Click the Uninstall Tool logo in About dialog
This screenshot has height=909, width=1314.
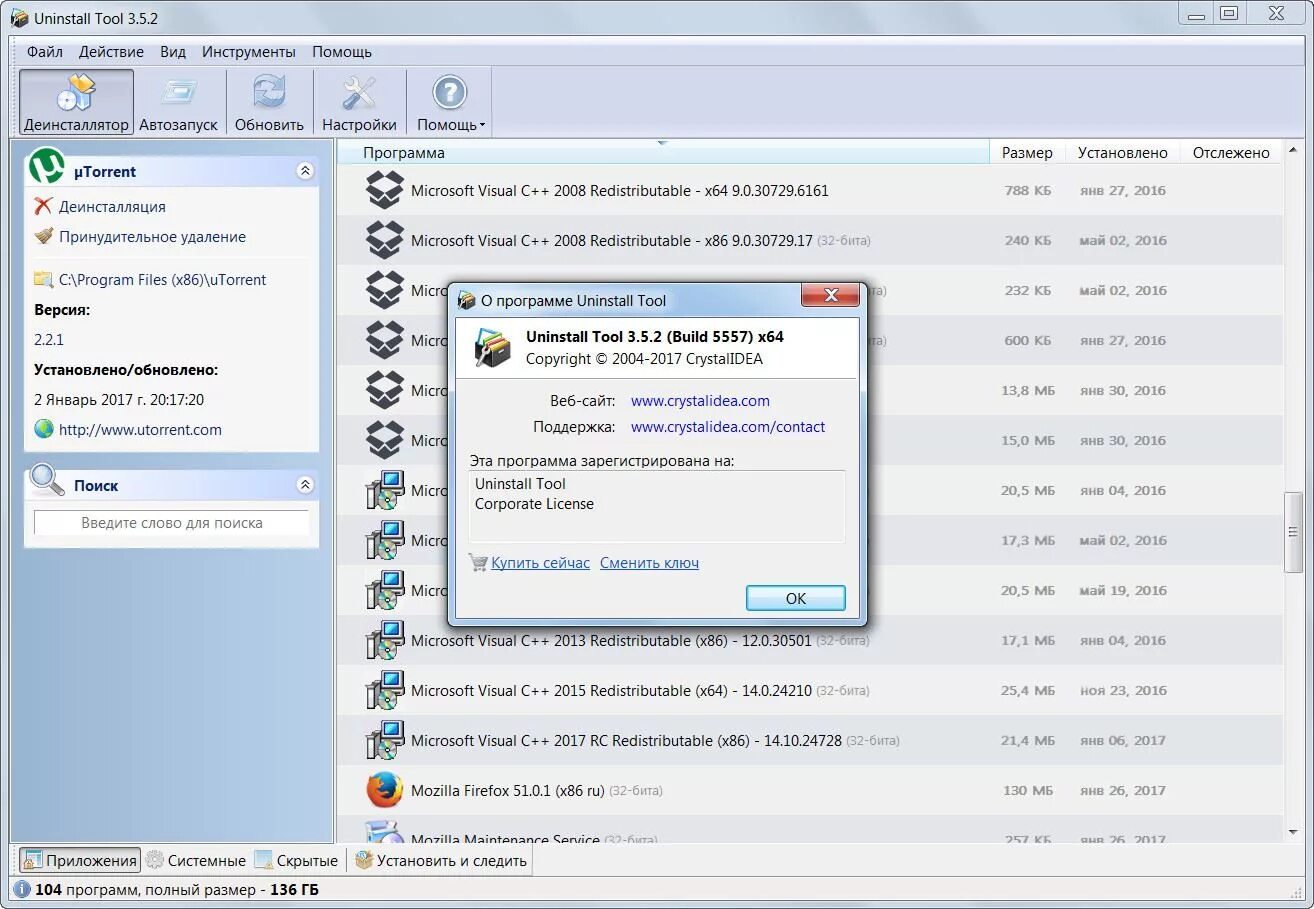(x=493, y=347)
